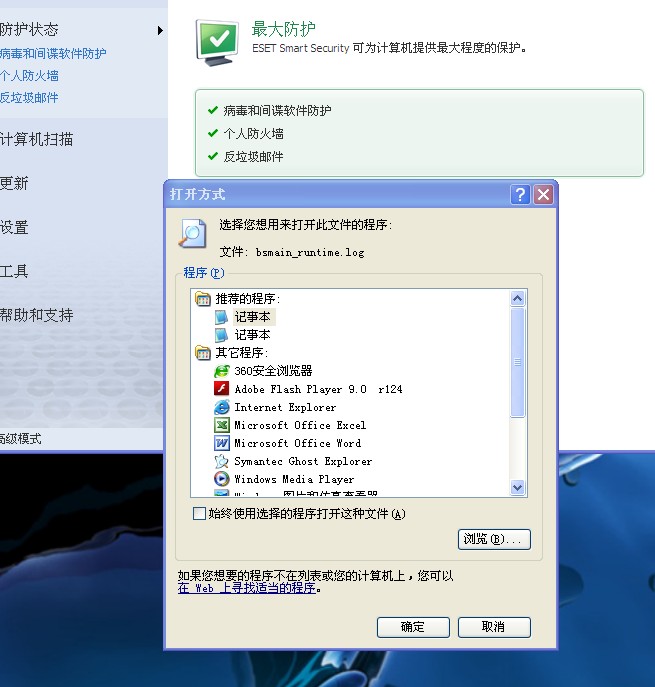The width and height of the screenshot is (655, 687).
Task: Open 工具 in ESET sidebar
Action: tap(14, 271)
